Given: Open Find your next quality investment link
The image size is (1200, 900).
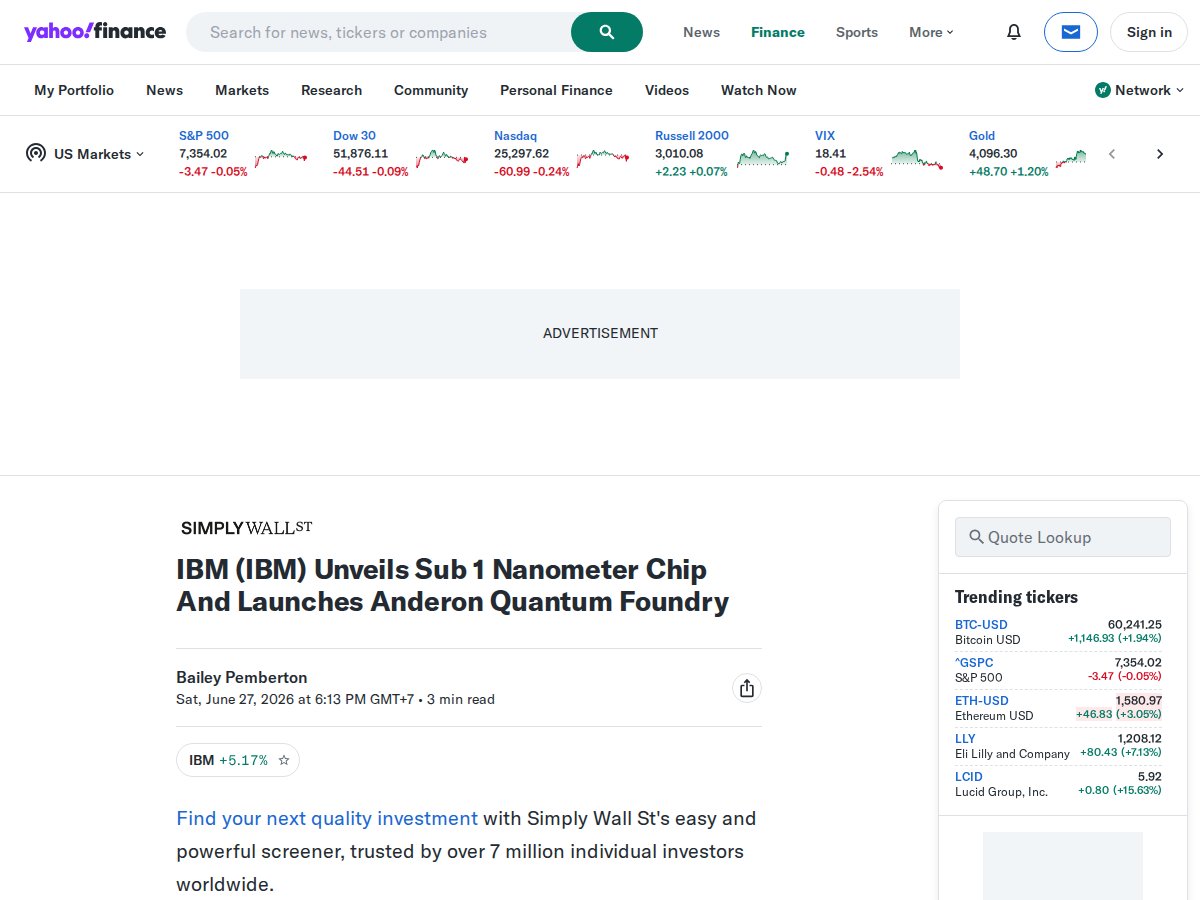Looking at the screenshot, I should pos(327,818).
